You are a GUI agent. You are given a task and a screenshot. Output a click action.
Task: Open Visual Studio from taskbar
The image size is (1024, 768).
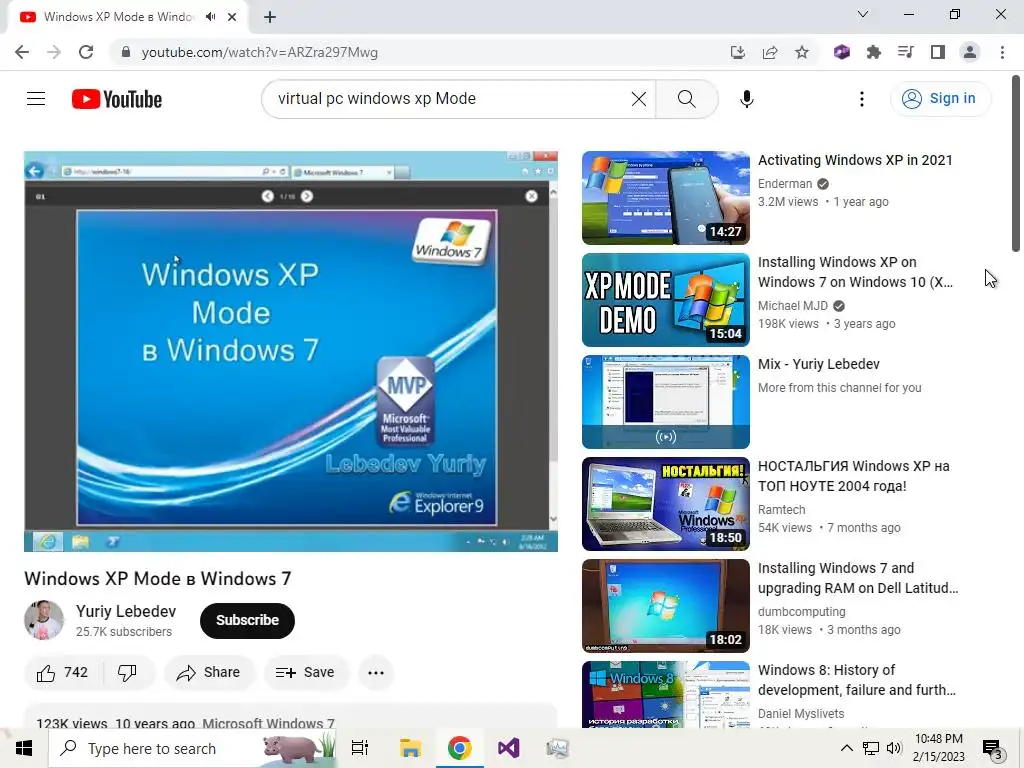tap(508, 748)
